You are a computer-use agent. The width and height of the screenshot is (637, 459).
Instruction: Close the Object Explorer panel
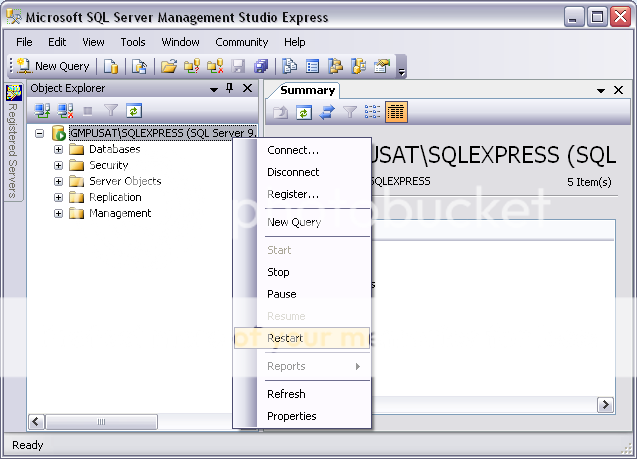click(247, 88)
